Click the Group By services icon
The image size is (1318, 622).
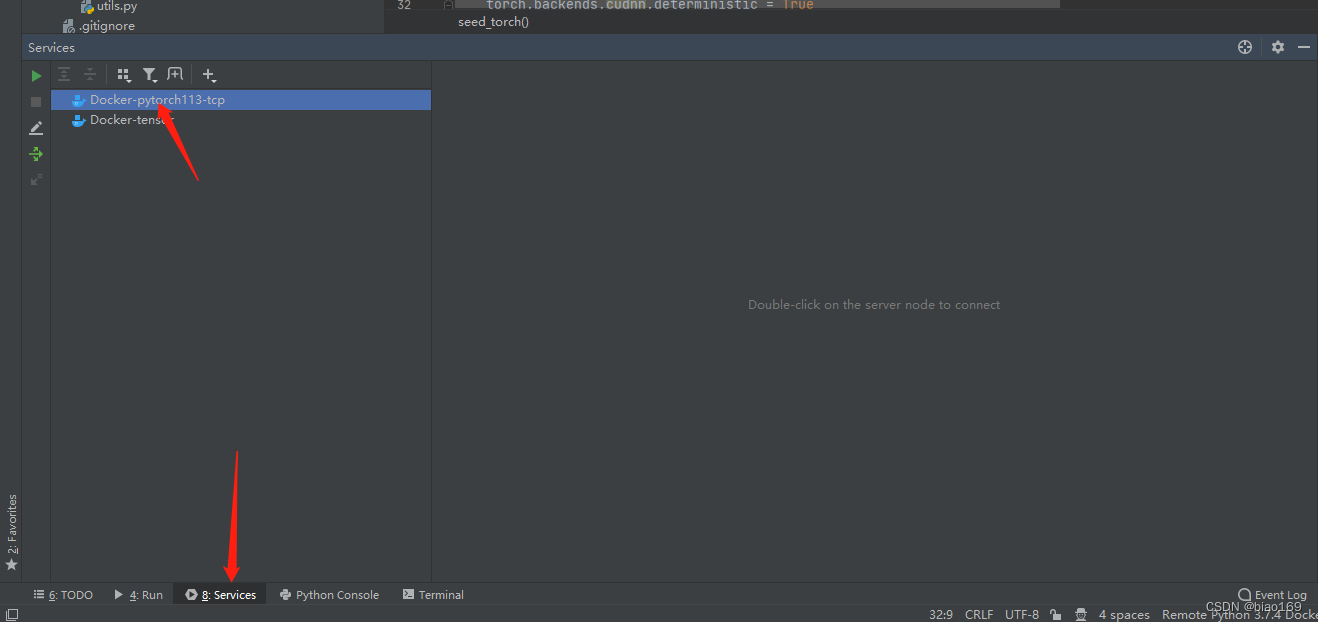123,74
